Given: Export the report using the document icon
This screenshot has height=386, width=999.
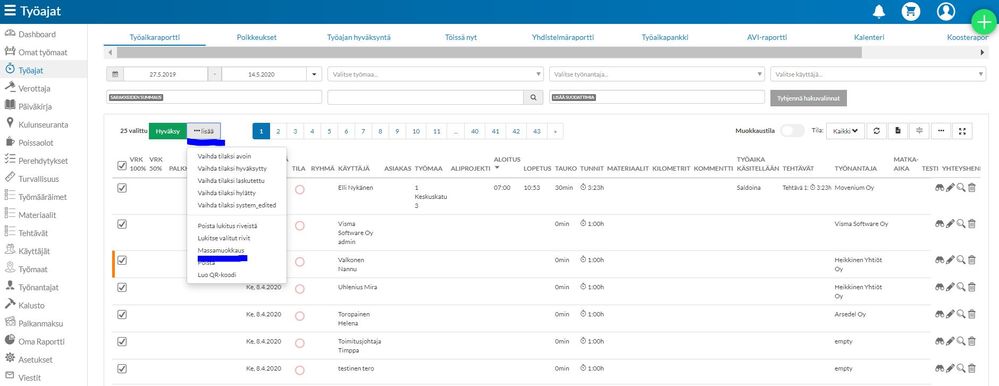Looking at the screenshot, I should click(898, 131).
